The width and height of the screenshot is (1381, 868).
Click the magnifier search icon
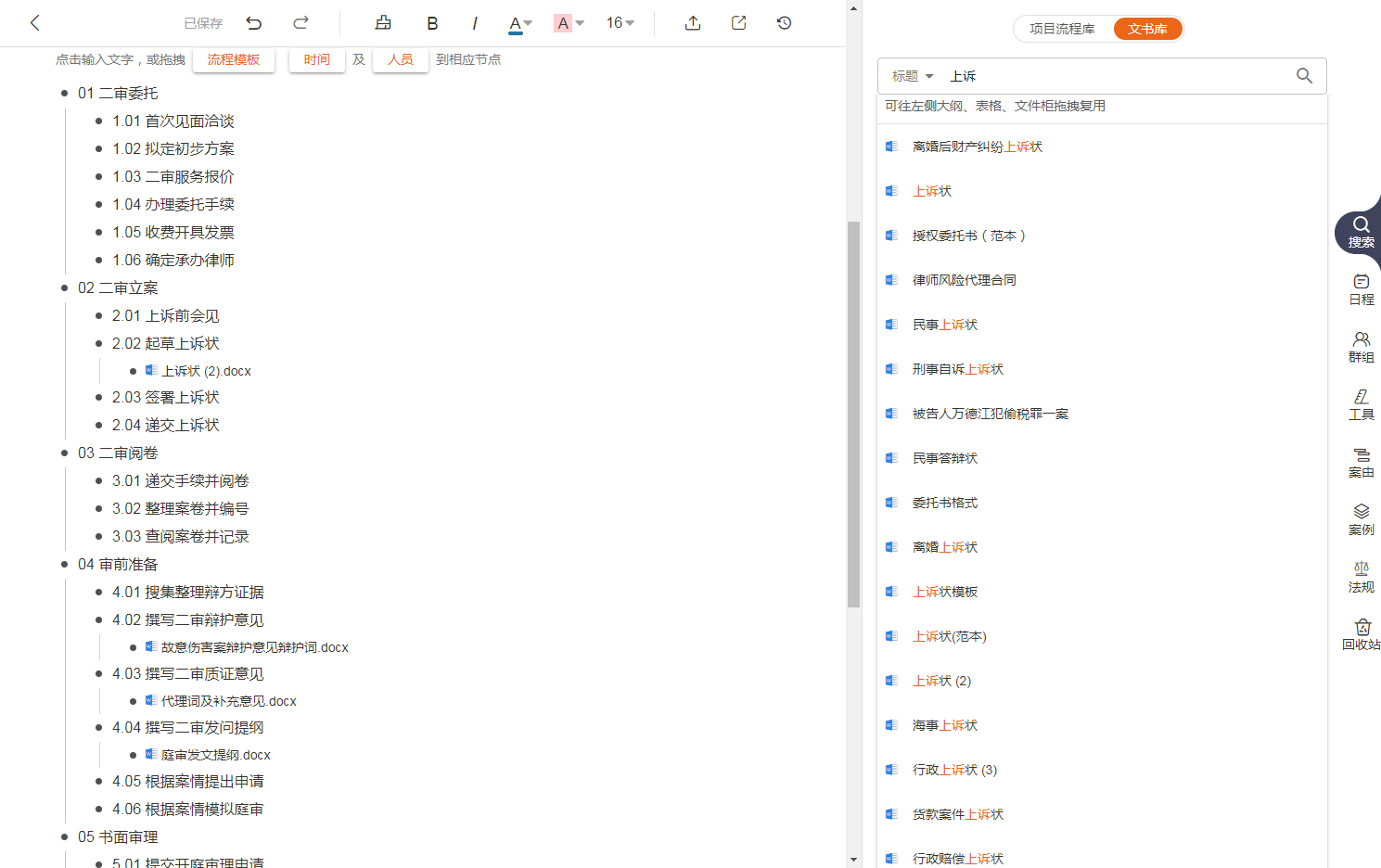click(1304, 76)
